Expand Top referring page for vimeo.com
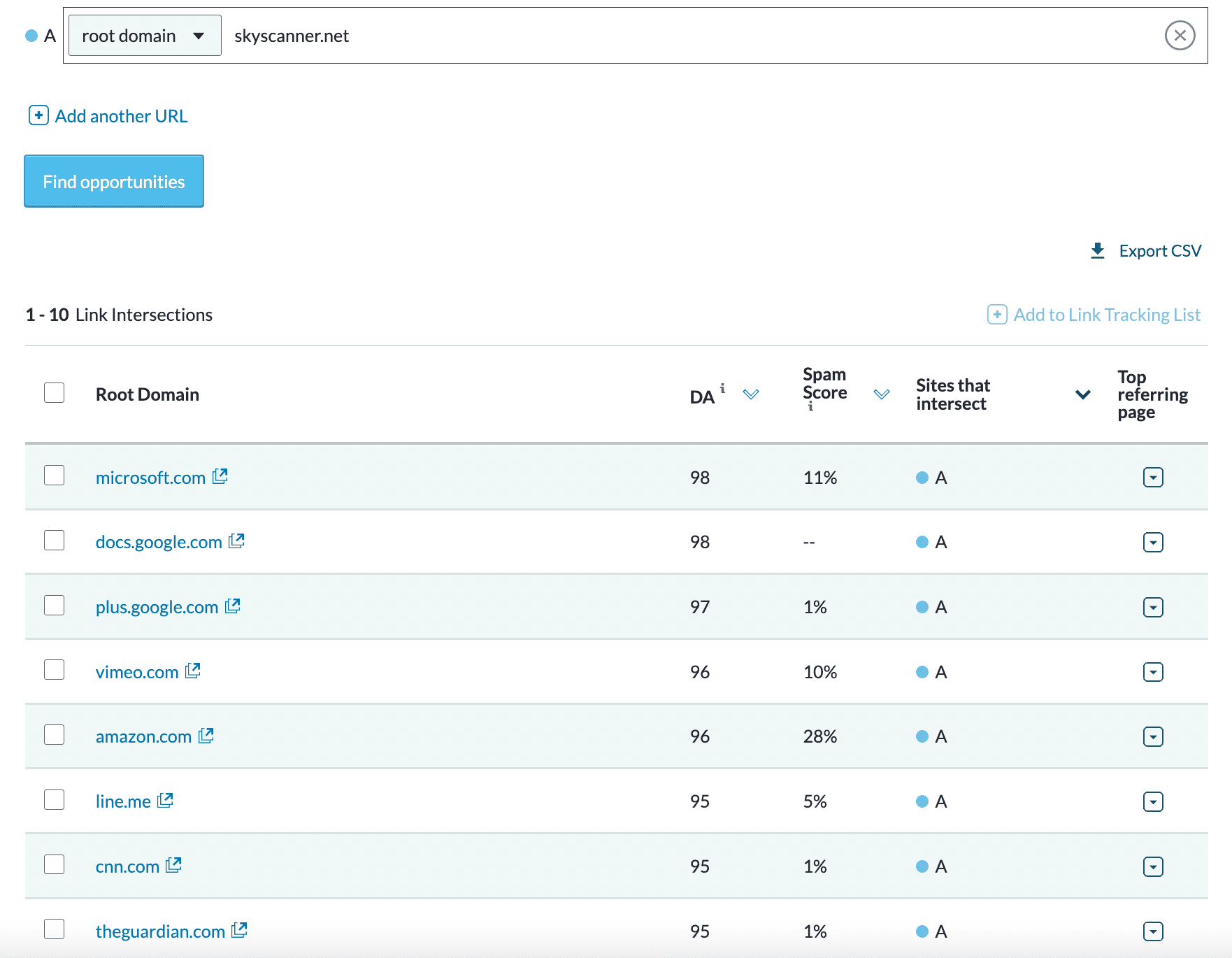This screenshot has width=1232, height=958. (x=1154, y=671)
